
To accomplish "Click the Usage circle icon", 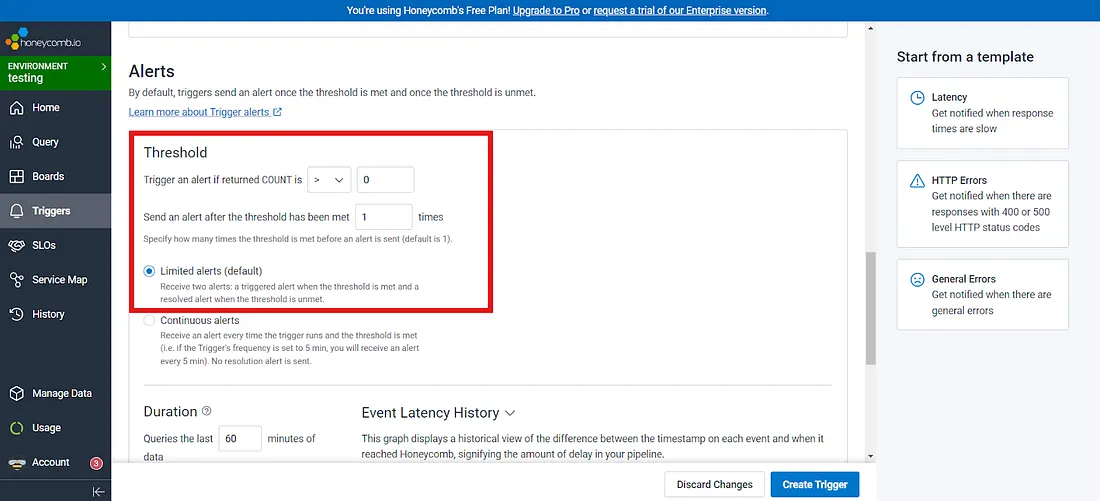I will click(16, 428).
